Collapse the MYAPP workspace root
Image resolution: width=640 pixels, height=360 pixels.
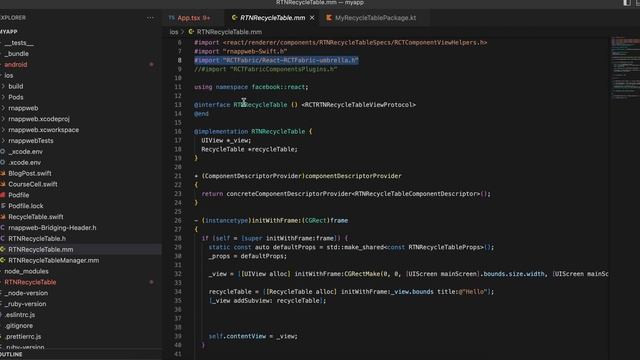coord(9,32)
